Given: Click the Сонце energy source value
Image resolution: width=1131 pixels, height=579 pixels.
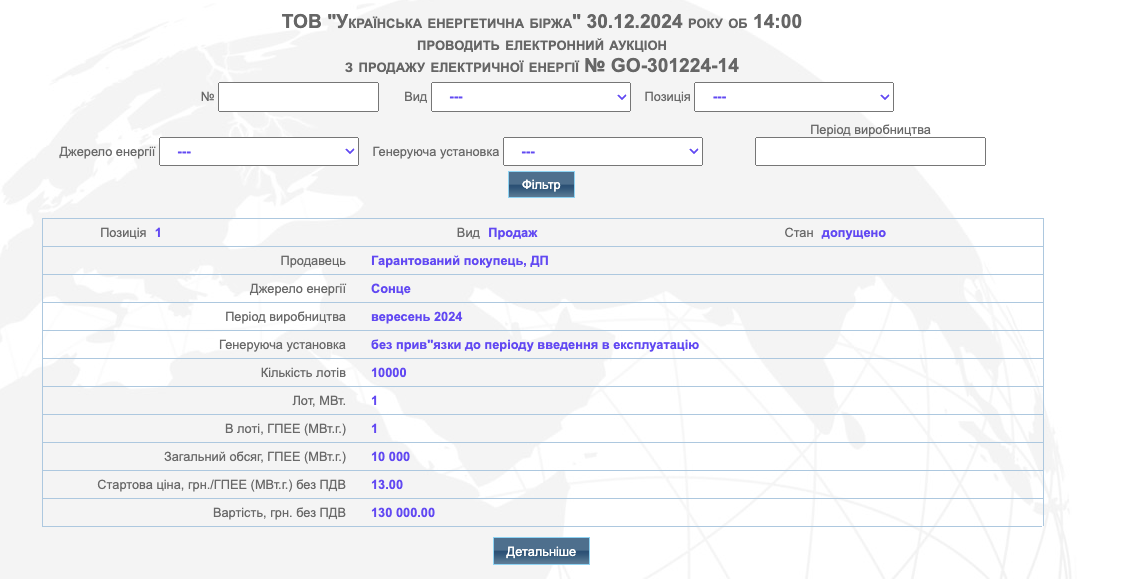Looking at the screenshot, I should click(x=391, y=288).
